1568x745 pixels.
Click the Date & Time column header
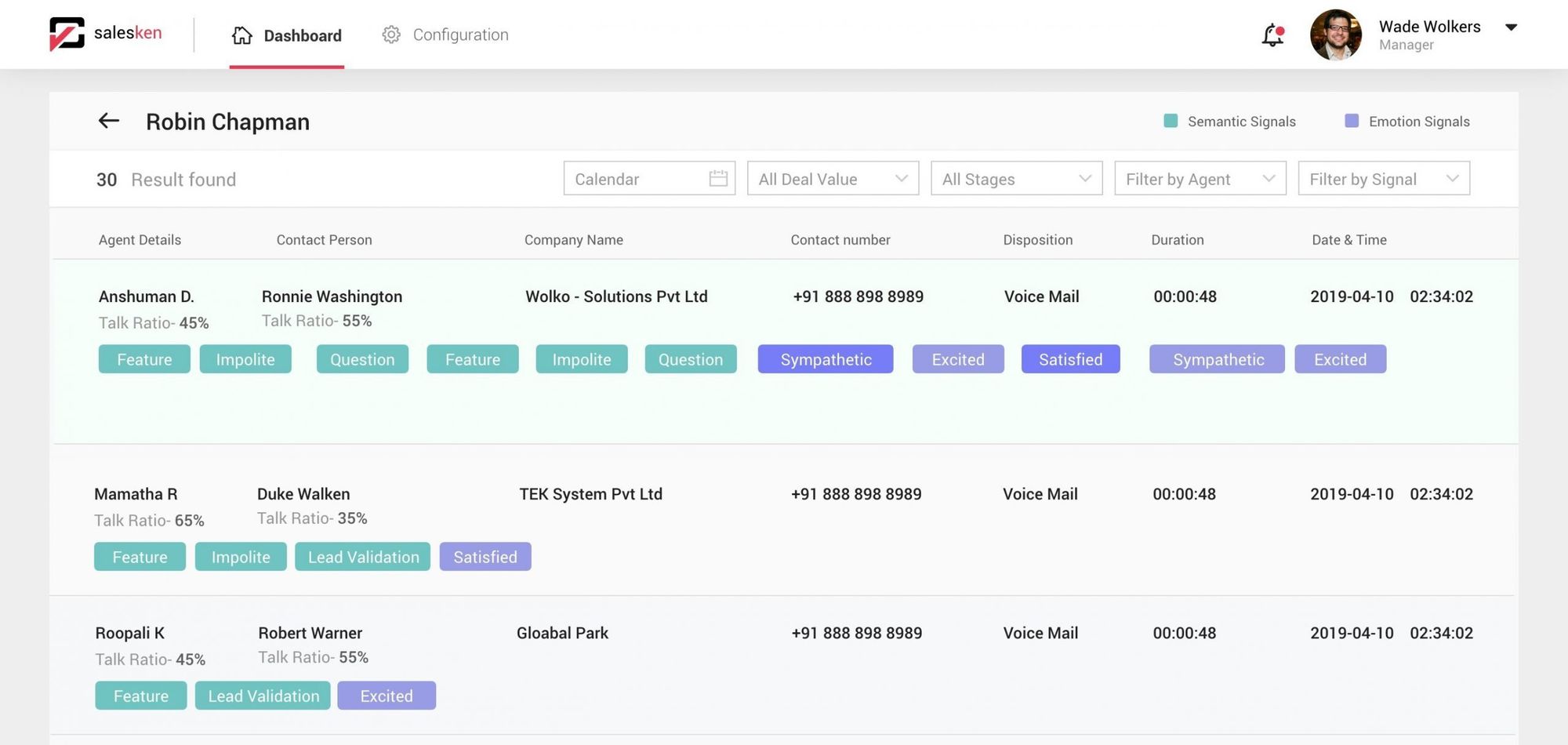1349,240
